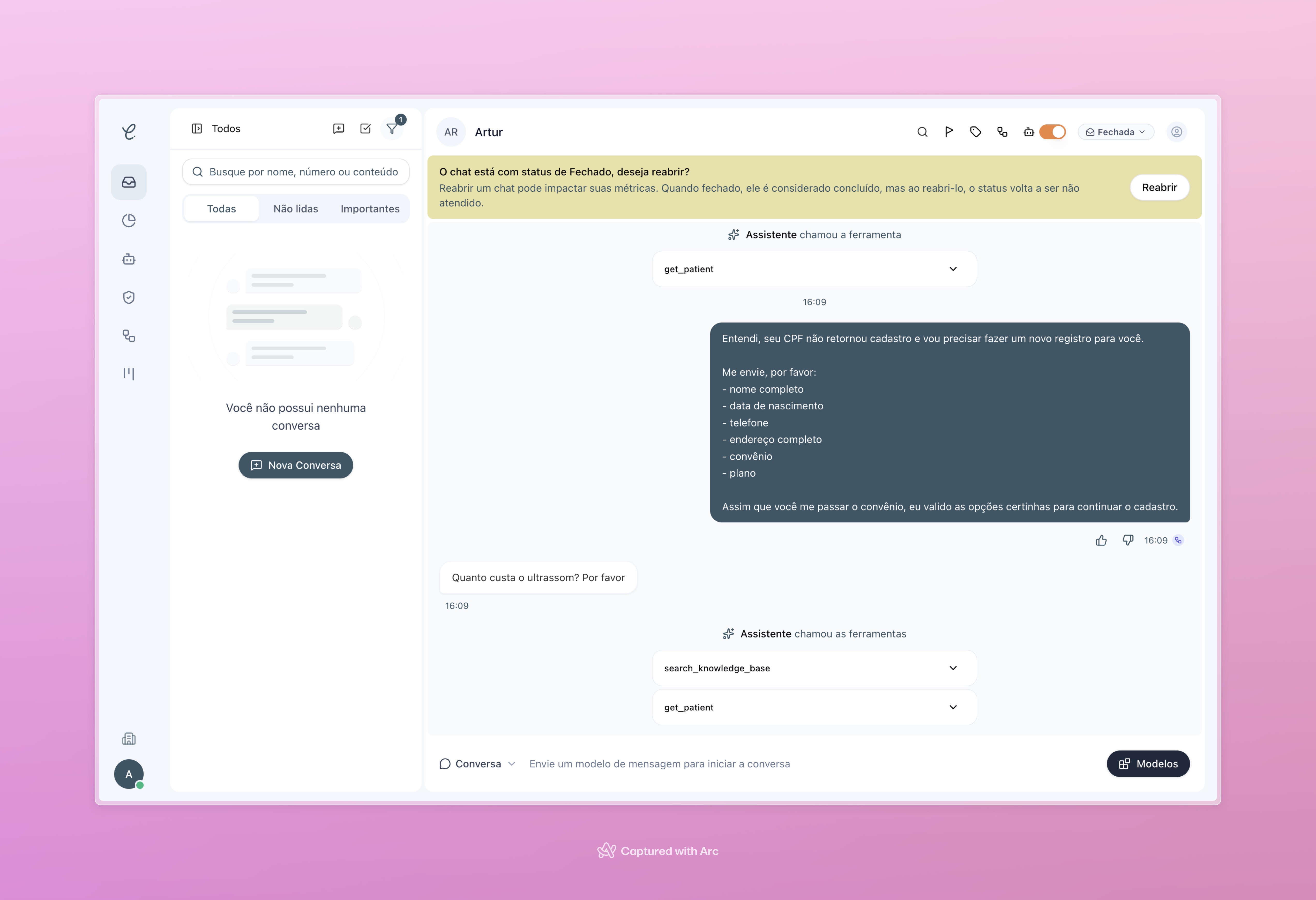
Task: Click the assistant message about CPF
Action: point(950,422)
